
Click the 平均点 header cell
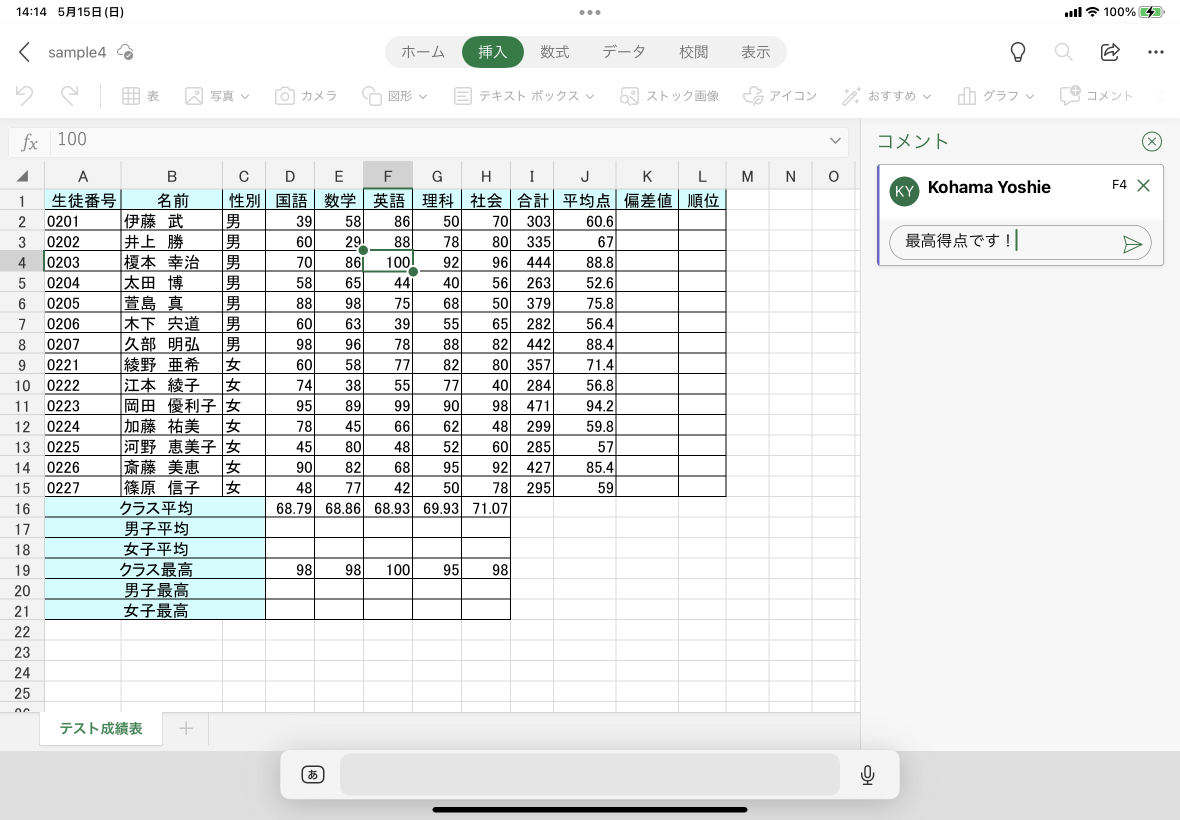[x=585, y=200]
